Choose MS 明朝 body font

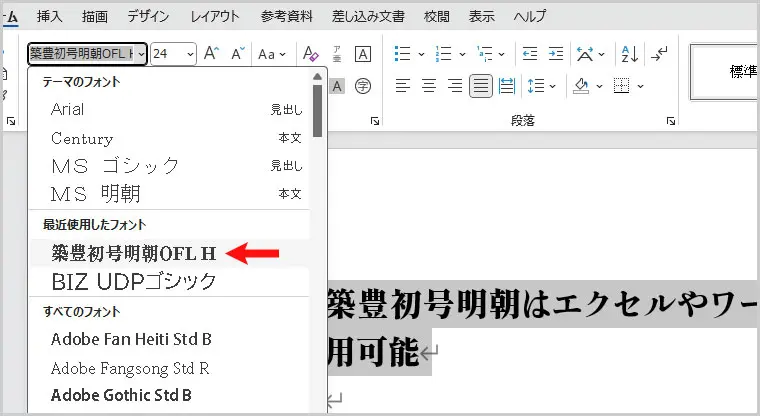(170, 194)
